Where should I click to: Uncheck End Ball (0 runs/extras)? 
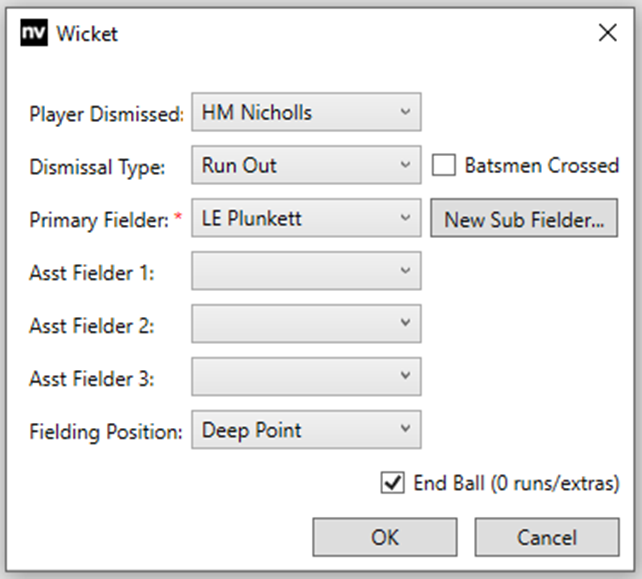[x=392, y=484]
